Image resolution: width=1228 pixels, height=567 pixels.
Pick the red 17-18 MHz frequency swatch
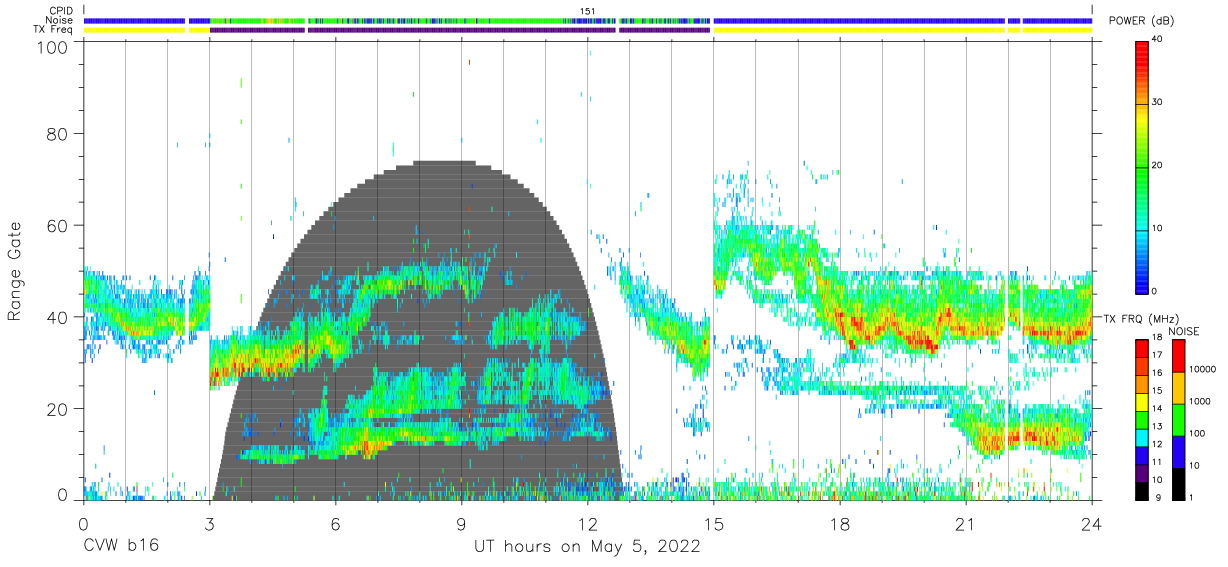(x=1141, y=347)
